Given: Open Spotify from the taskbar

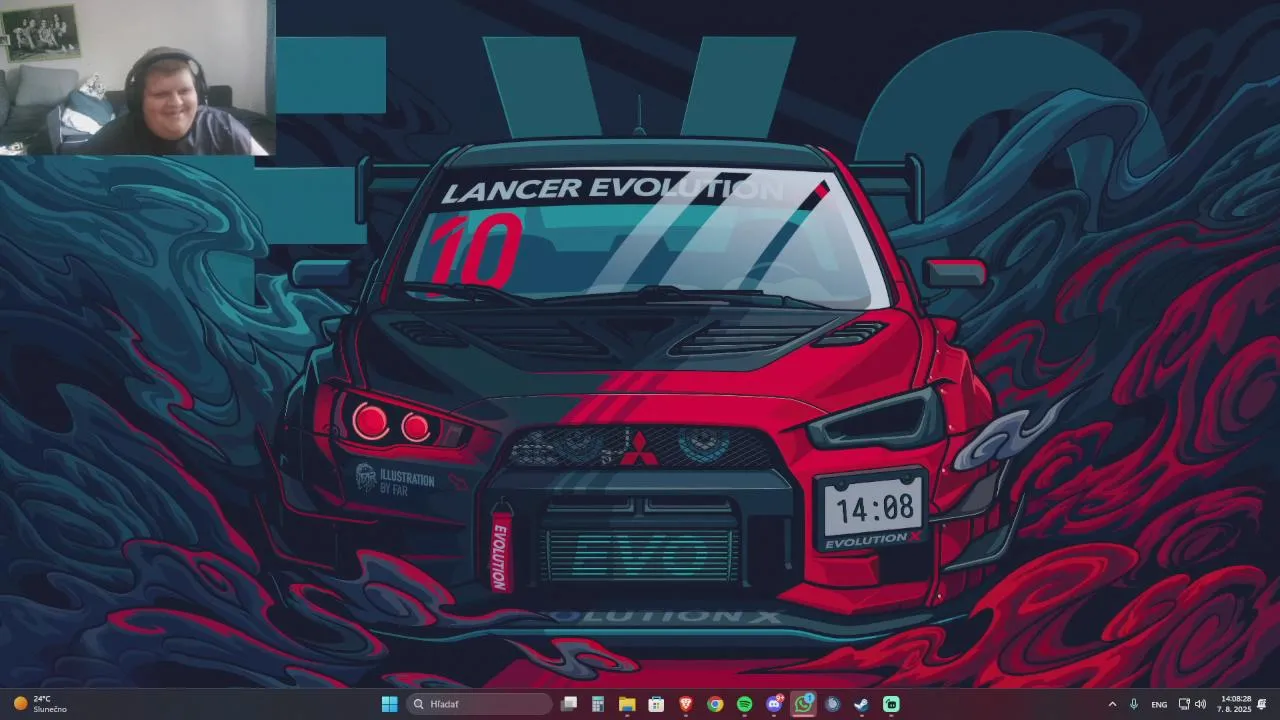Looking at the screenshot, I should 744,704.
